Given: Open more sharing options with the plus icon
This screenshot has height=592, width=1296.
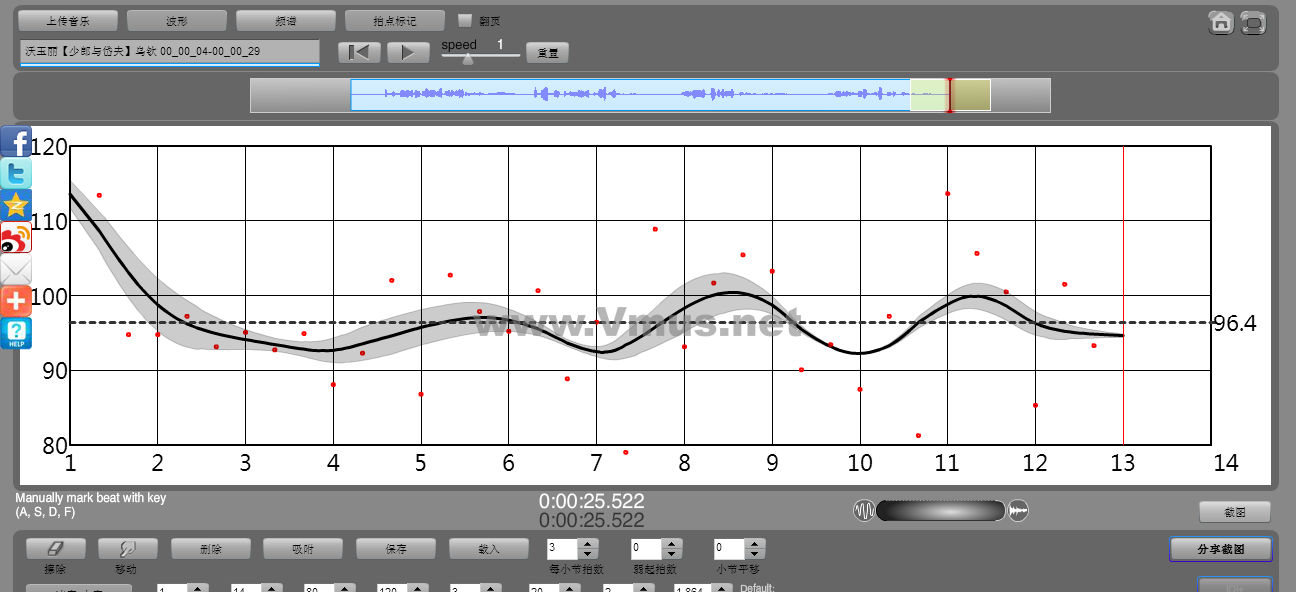Looking at the screenshot, I should (x=16, y=301).
